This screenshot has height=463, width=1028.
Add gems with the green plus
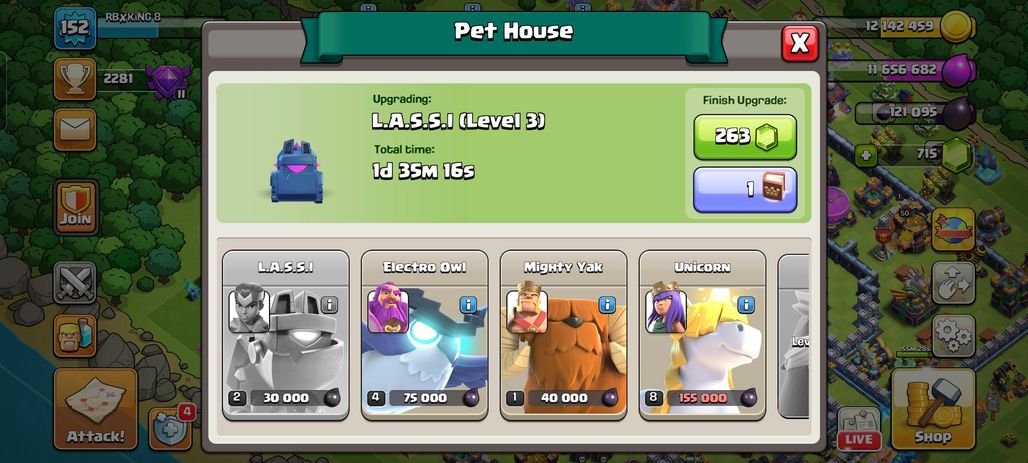tap(865, 155)
